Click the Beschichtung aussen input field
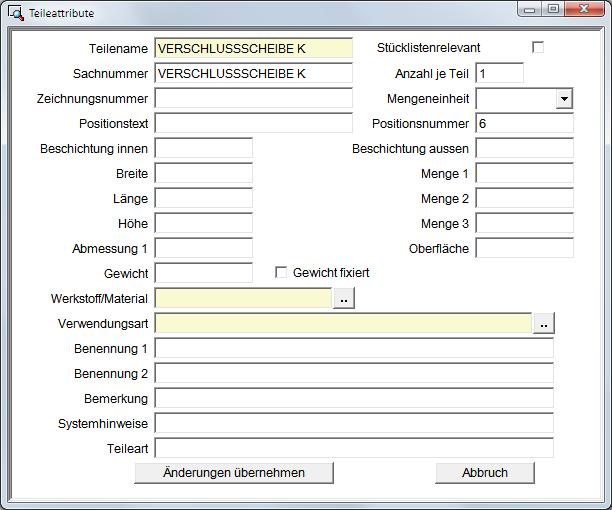The width and height of the screenshot is (612, 510). tap(524, 148)
